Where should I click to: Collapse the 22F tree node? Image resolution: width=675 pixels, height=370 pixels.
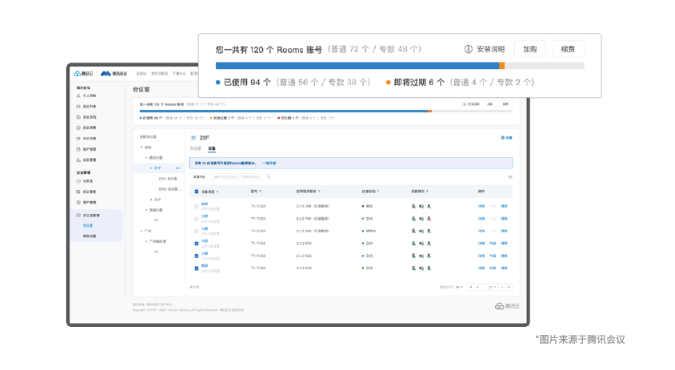[151, 168]
